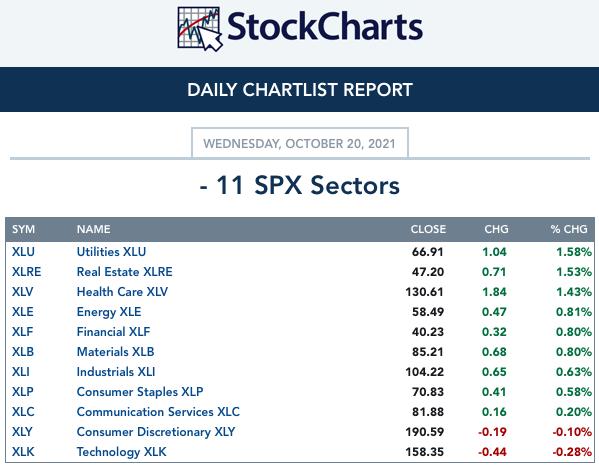Screen dimensions: 599x468
Task: Click the Daily ChartList Report banner
Action: (300, 89)
